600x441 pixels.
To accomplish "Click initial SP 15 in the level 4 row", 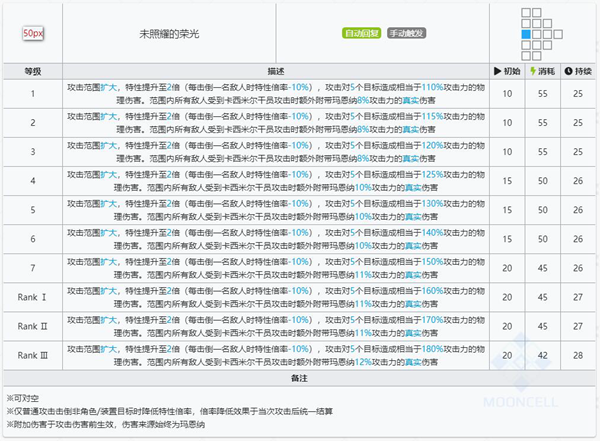I will click(x=507, y=181).
